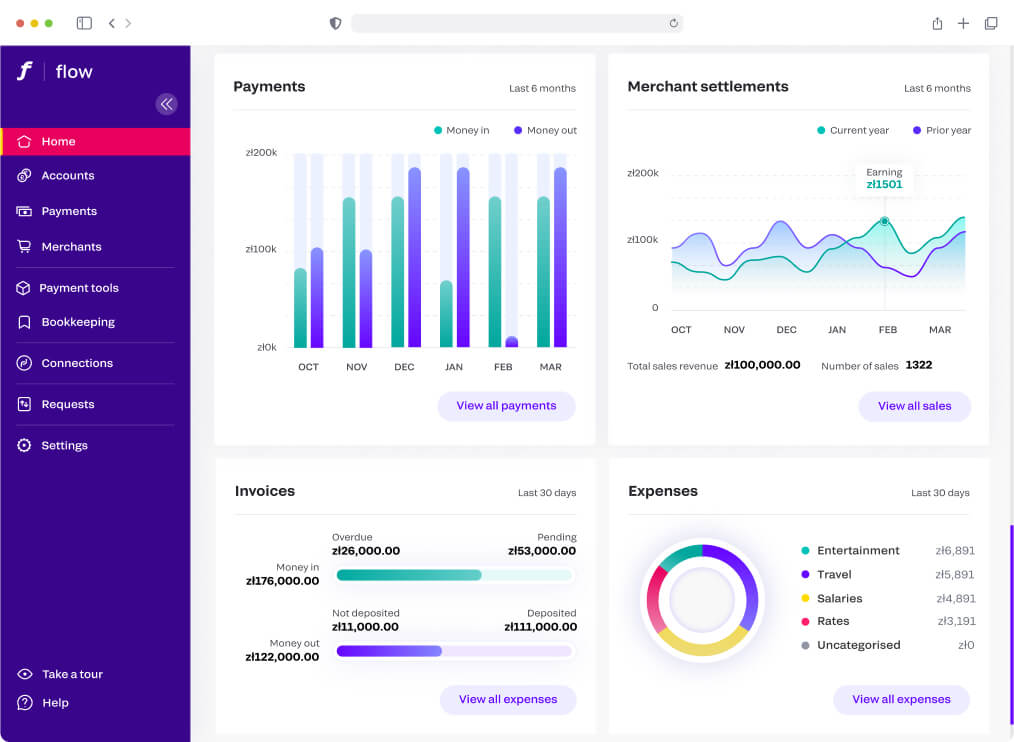Toggle the Money out legend item
The height and width of the screenshot is (742, 1014).
545,131
